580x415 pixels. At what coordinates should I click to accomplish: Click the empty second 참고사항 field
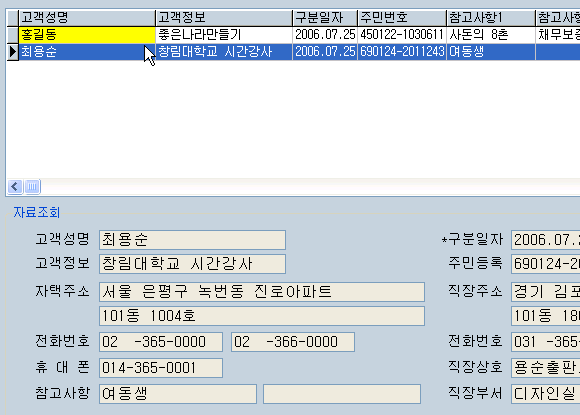click(342, 394)
